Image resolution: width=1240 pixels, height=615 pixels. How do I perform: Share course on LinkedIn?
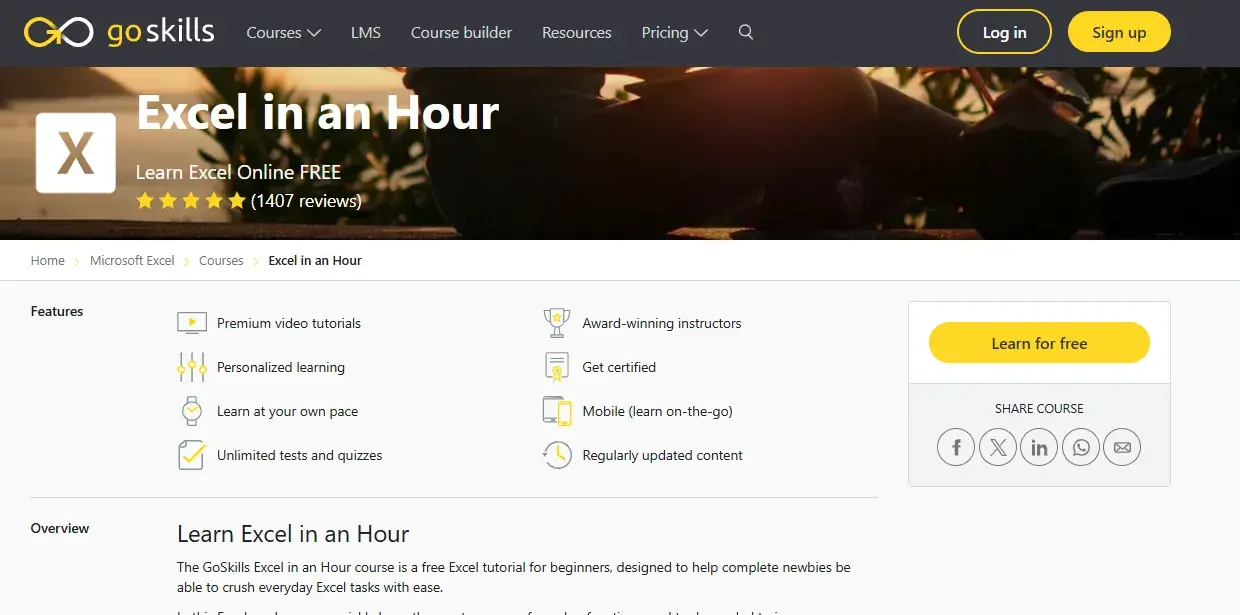coord(1039,447)
